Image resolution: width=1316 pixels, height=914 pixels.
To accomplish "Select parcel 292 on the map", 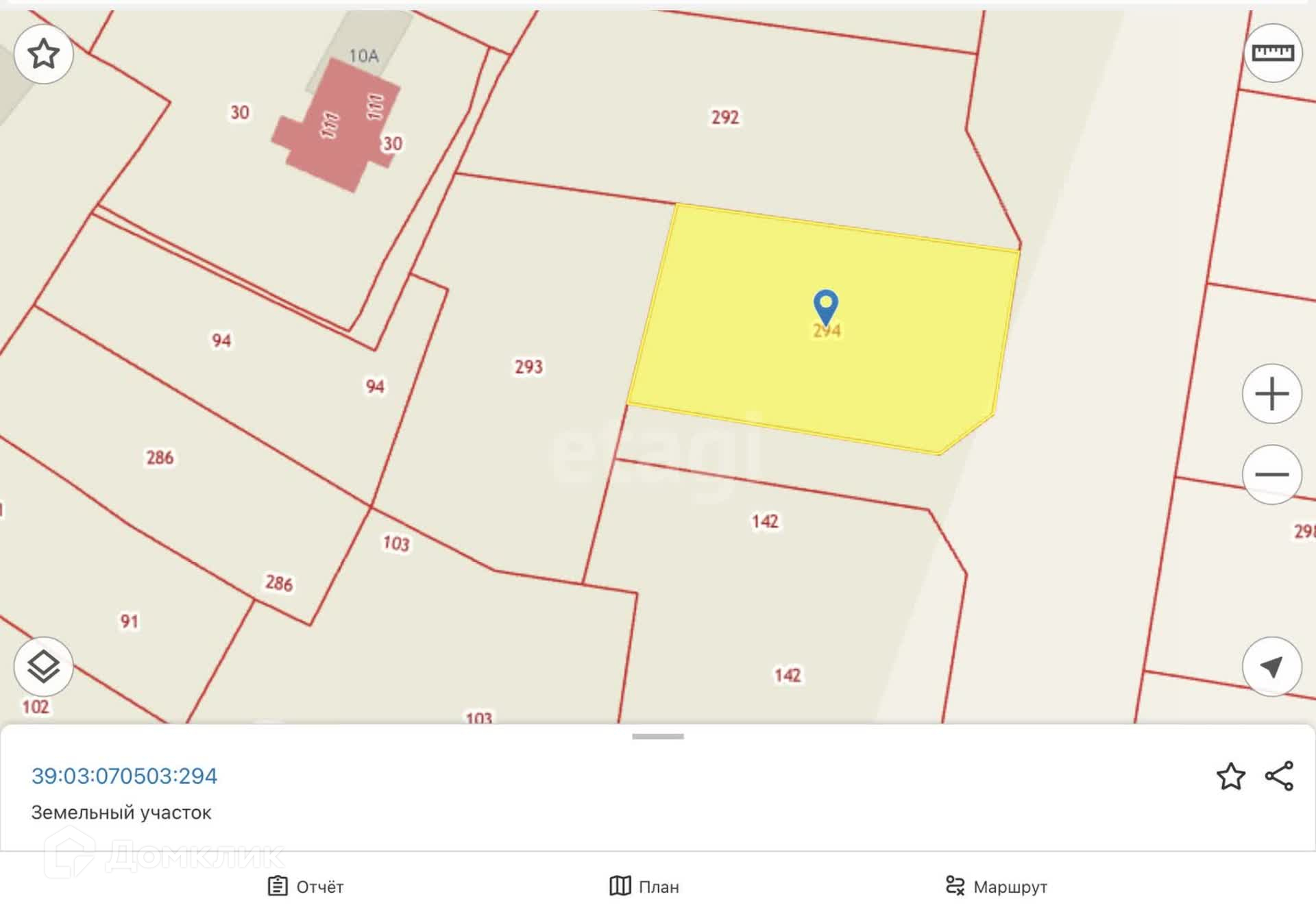I will click(x=724, y=117).
